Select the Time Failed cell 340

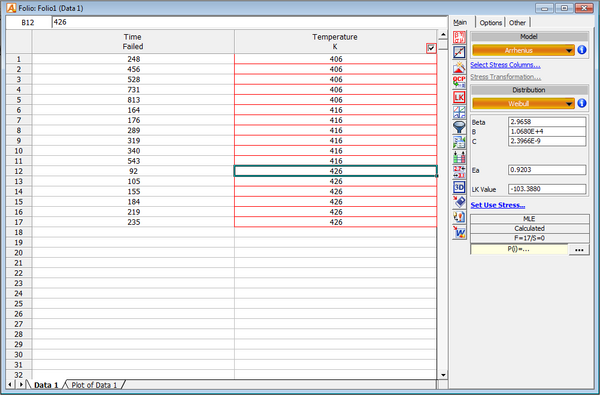(x=133, y=151)
